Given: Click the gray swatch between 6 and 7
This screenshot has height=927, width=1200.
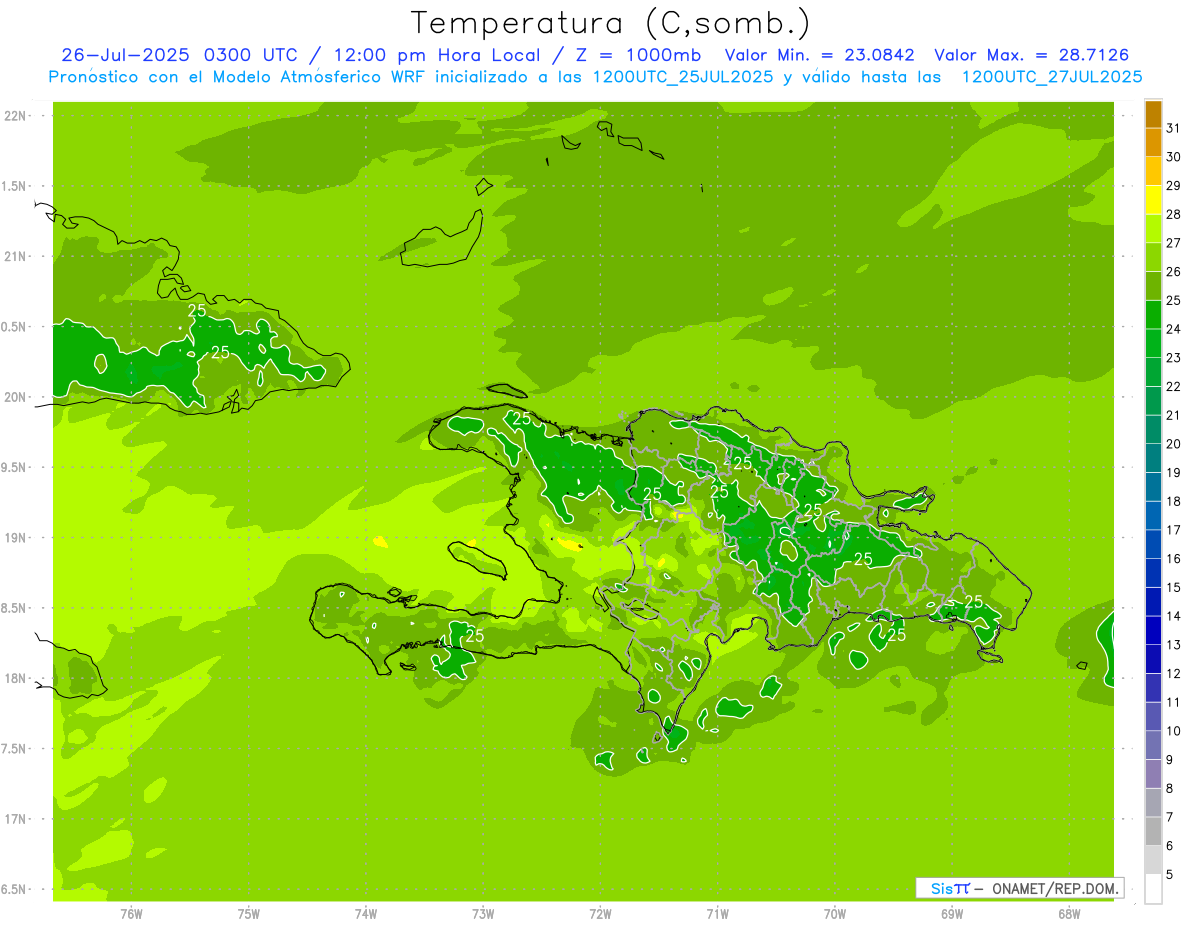Looking at the screenshot, I should pyautogui.click(x=1153, y=832).
